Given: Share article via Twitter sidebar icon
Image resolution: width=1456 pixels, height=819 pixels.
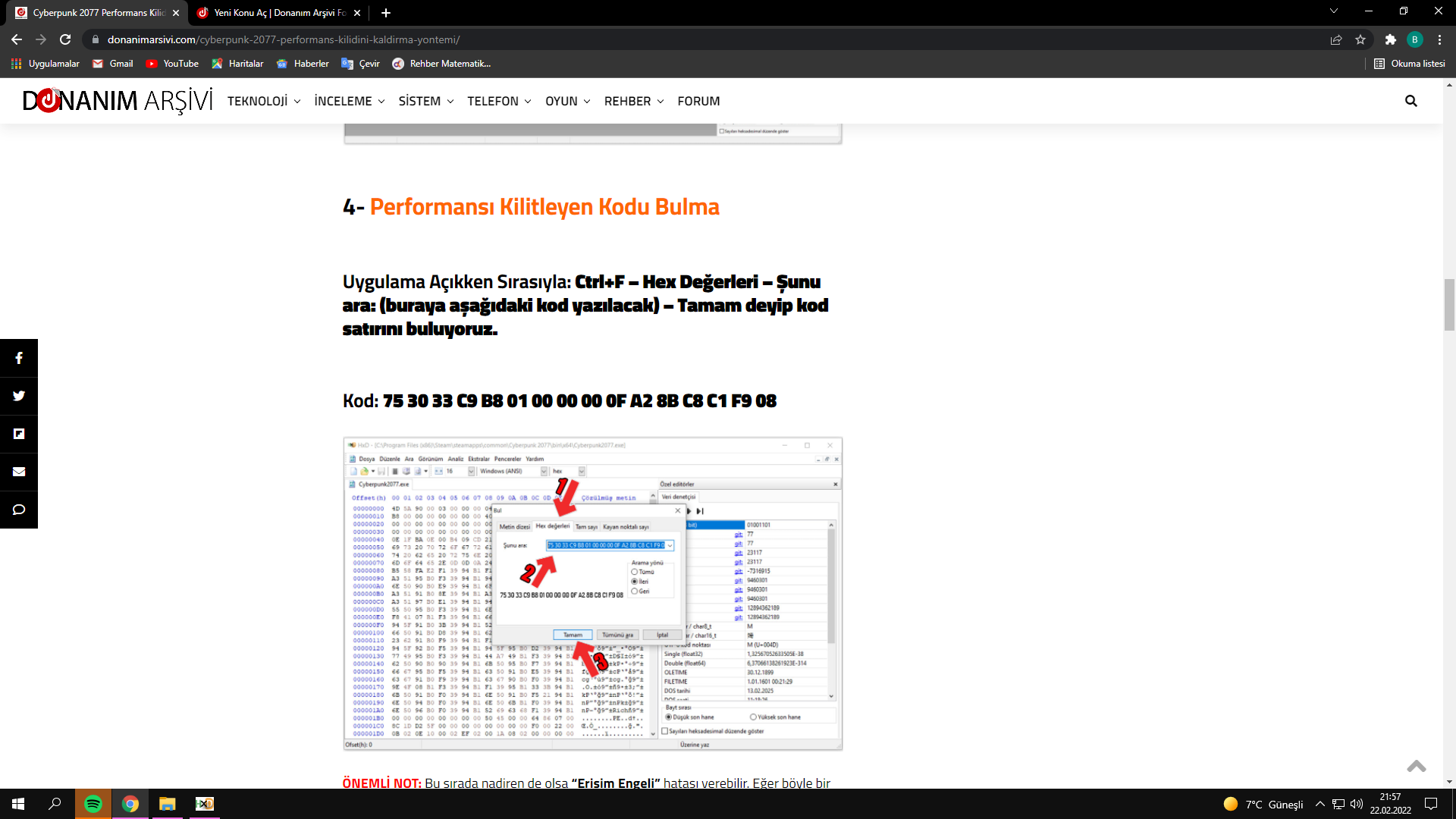Looking at the screenshot, I should coord(19,396).
